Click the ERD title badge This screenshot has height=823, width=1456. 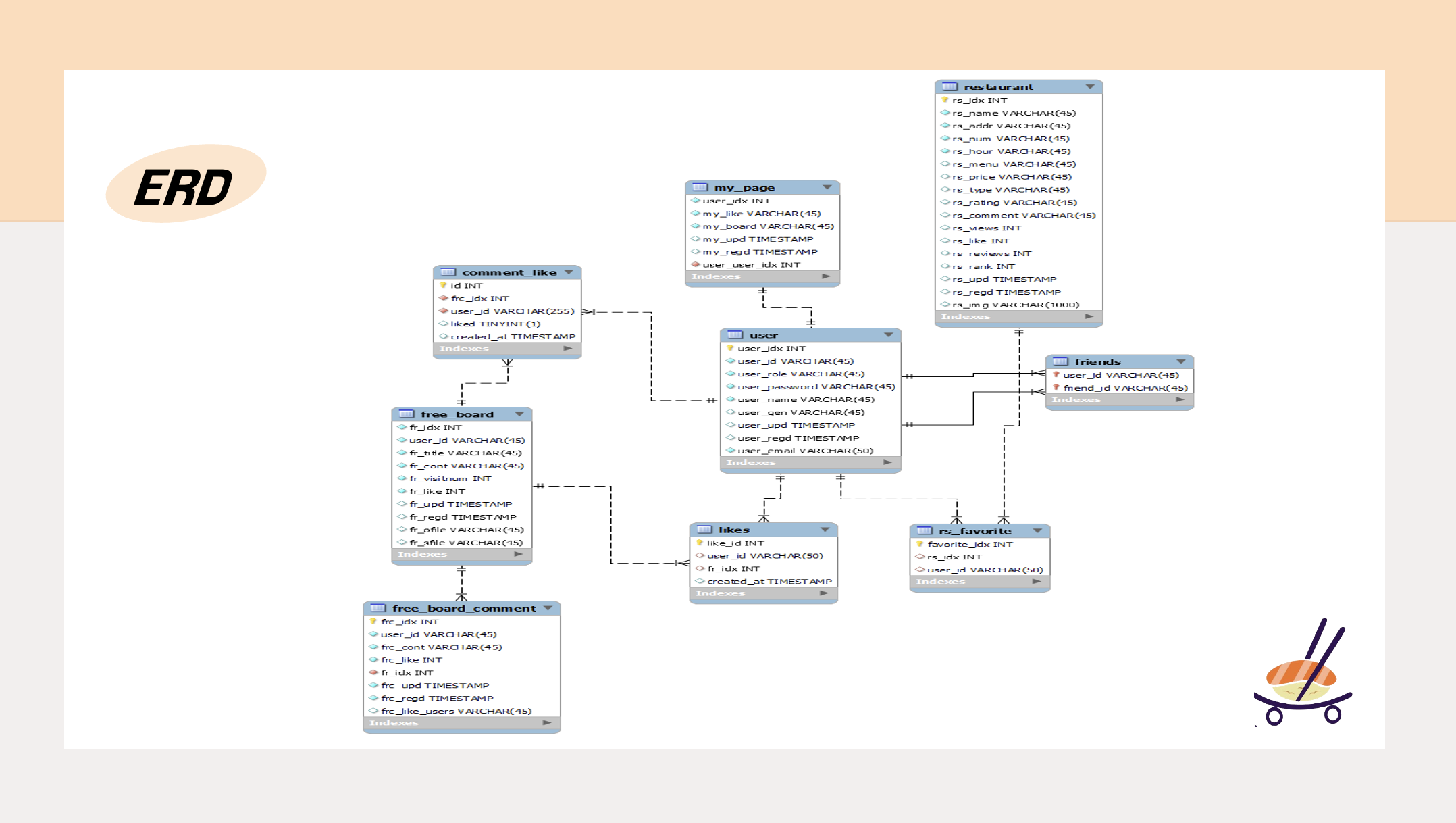point(186,184)
